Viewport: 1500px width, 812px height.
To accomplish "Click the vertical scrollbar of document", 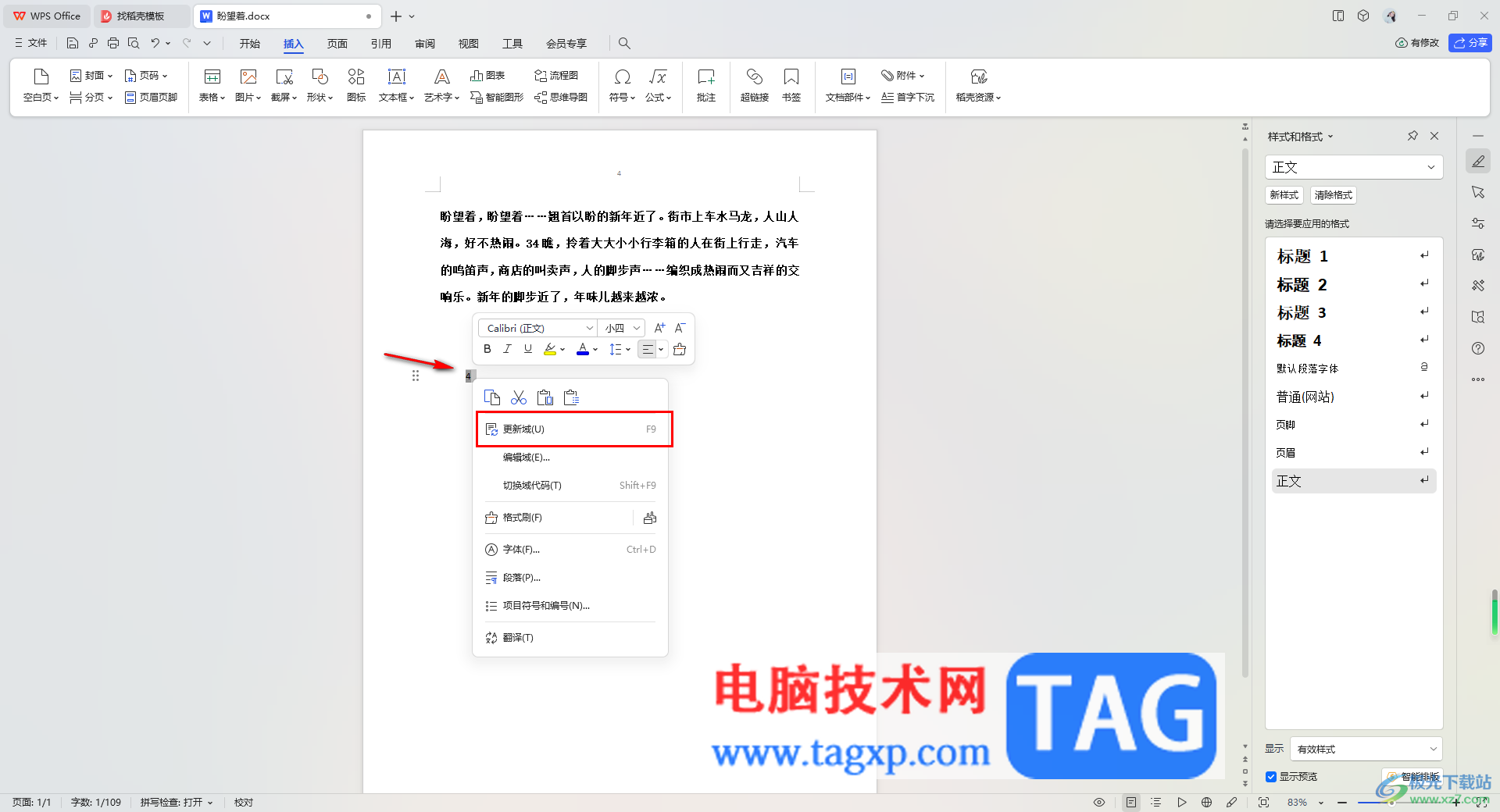I will tap(1245, 414).
